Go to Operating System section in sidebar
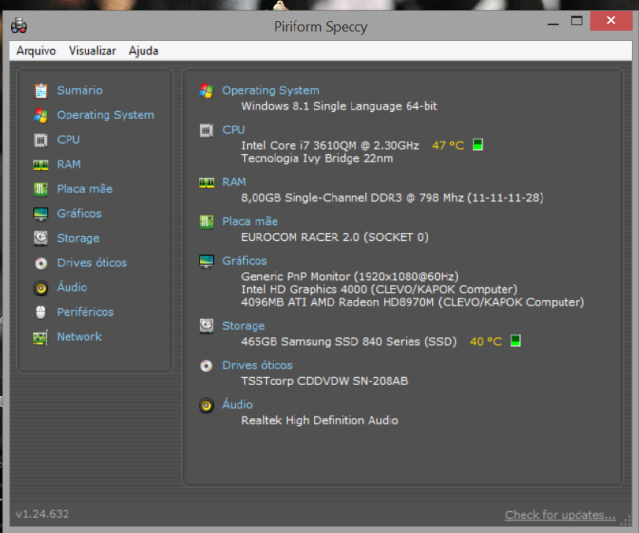 coord(106,115)
